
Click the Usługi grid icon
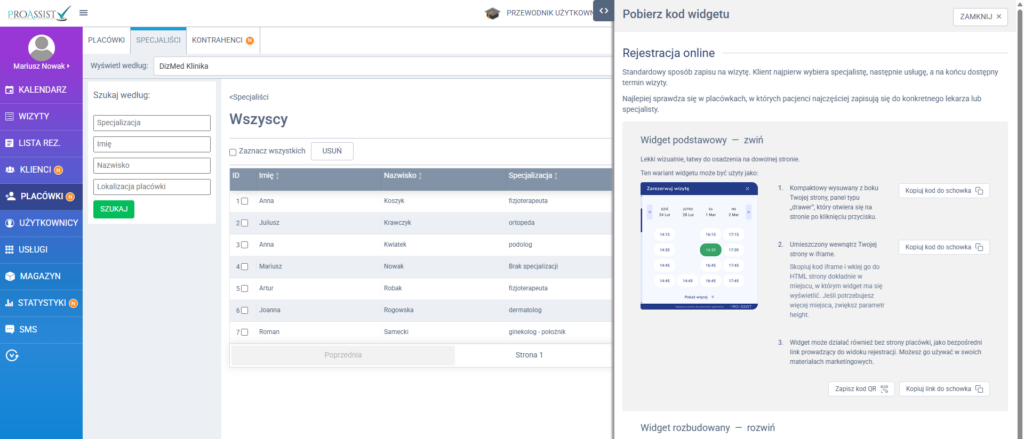coord(10,249)
